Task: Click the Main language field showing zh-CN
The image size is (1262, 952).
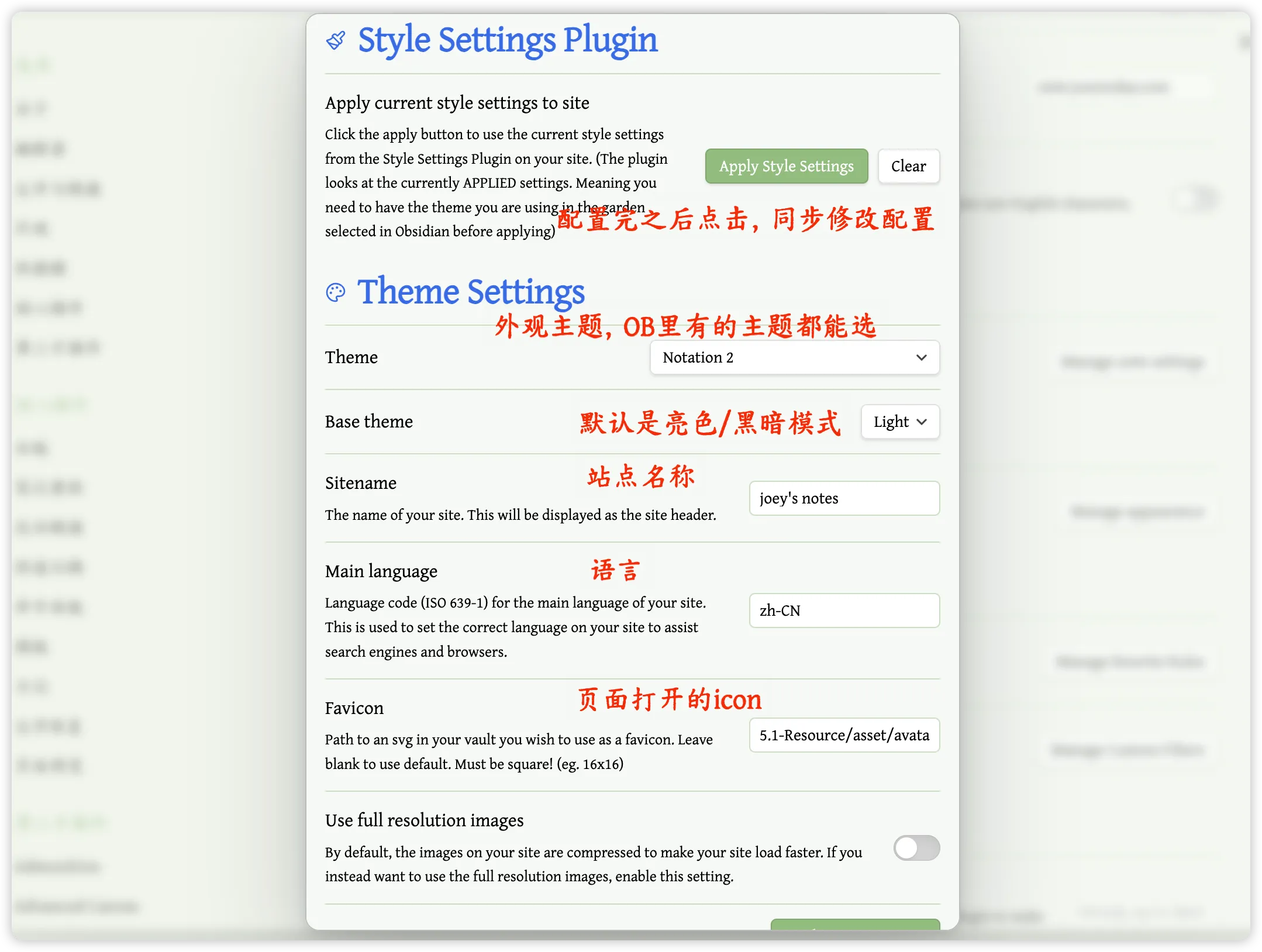Action: point(844,610)
